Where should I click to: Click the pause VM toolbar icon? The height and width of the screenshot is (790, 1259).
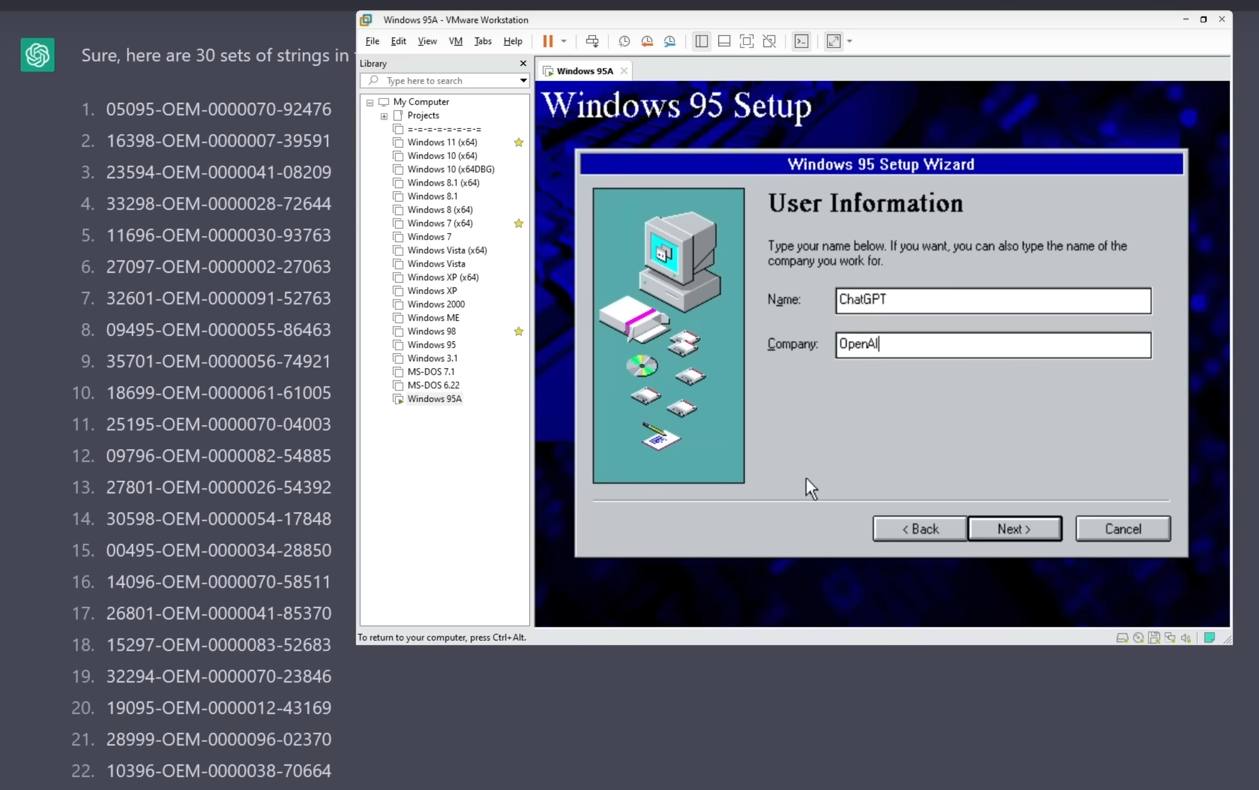(548, 41)
